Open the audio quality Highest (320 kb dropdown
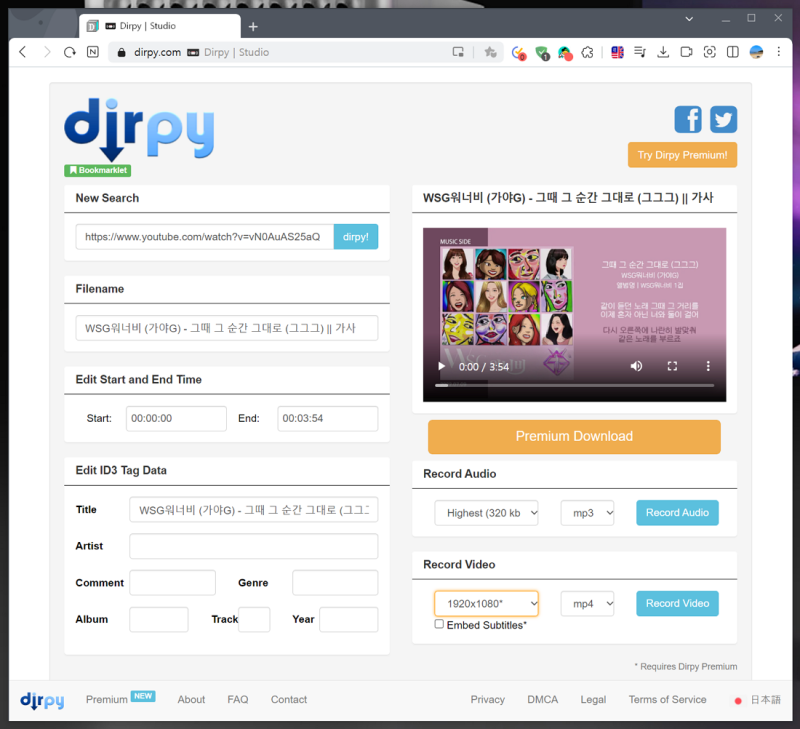The image size is (800, 729). pyautogui.click(x=486, y=513)
